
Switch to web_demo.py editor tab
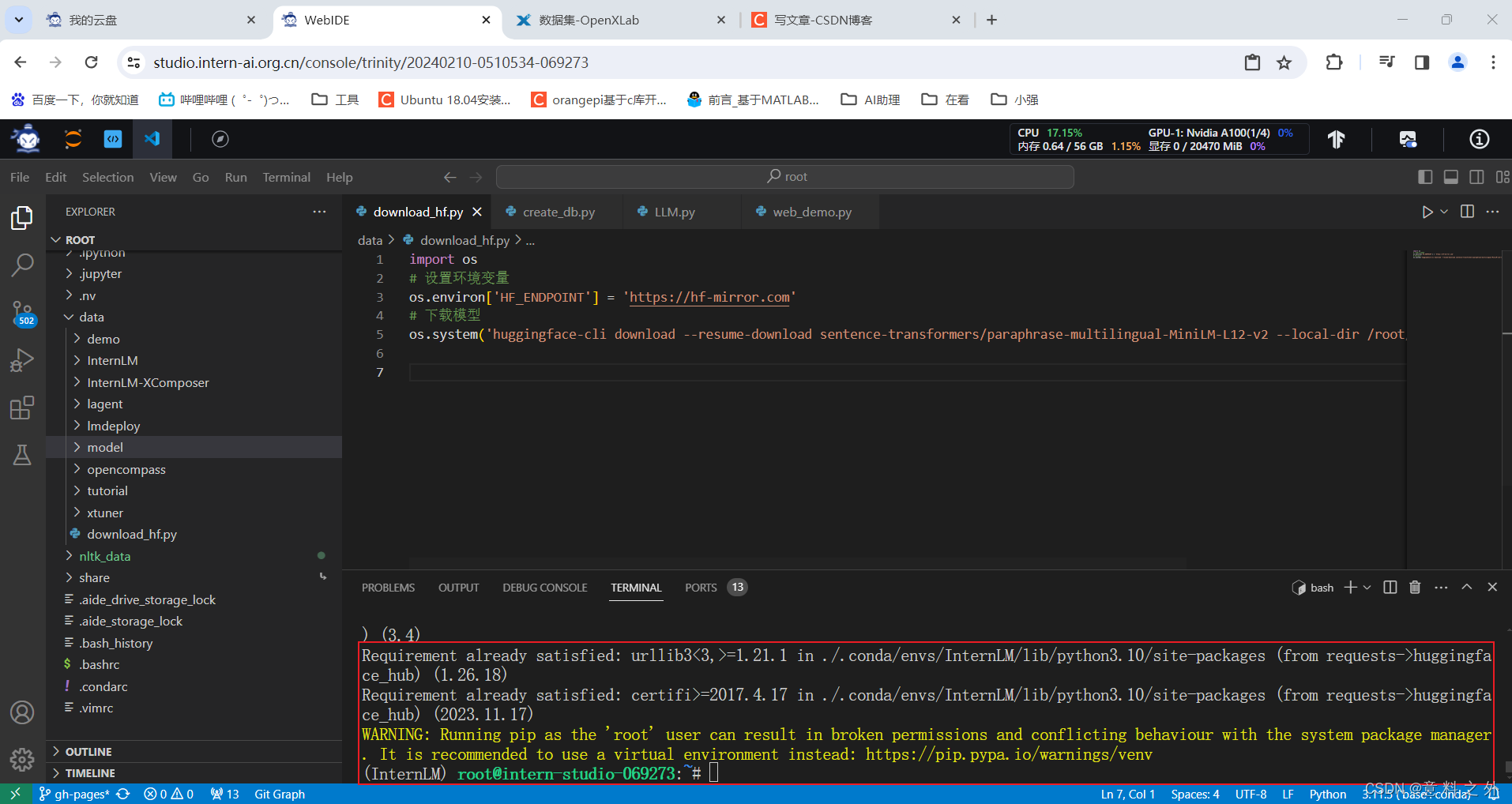(x=811, y=212)
